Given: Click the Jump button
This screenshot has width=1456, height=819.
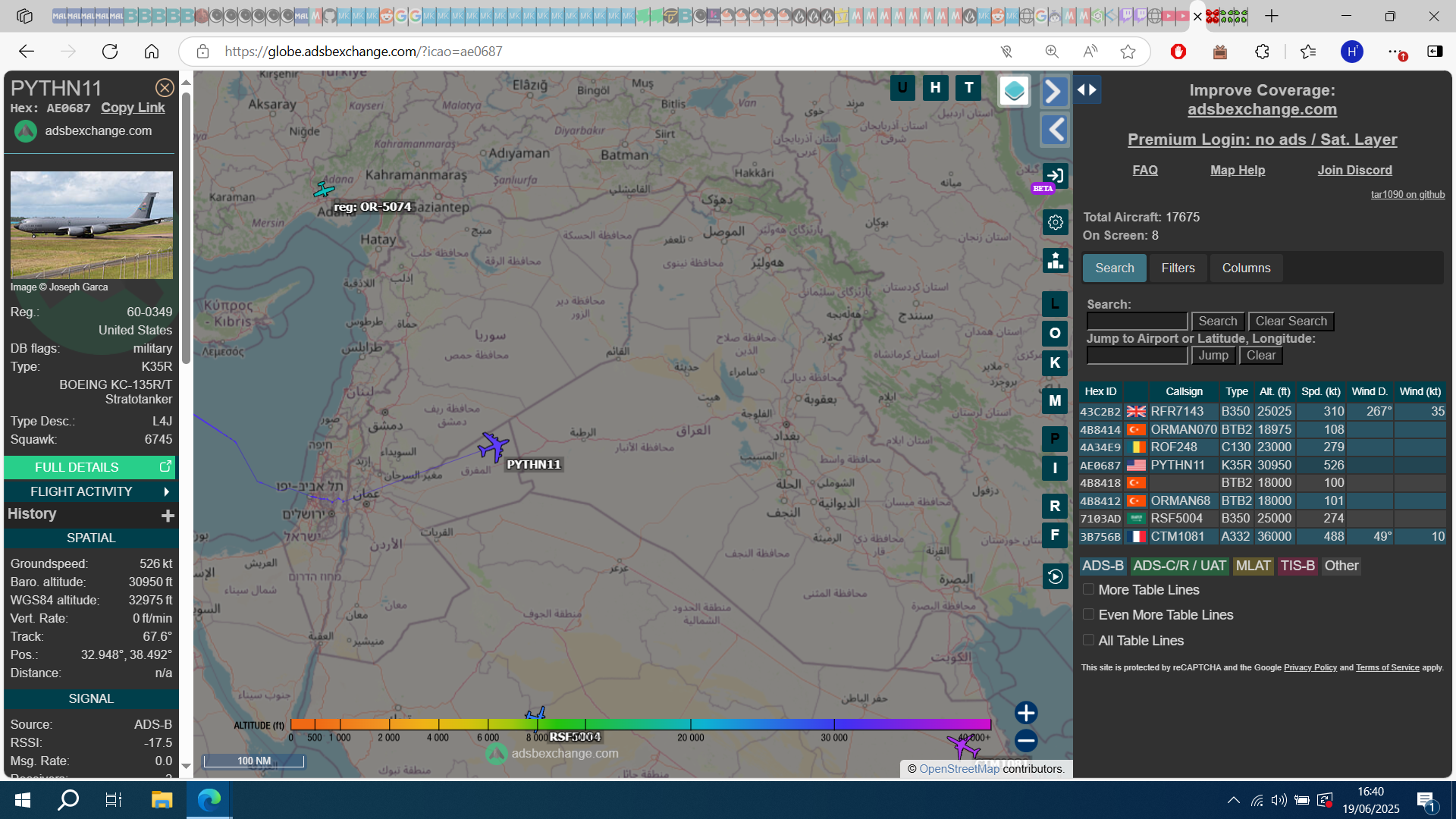Looking at the screenshot, I should (x=1213, y=356).
